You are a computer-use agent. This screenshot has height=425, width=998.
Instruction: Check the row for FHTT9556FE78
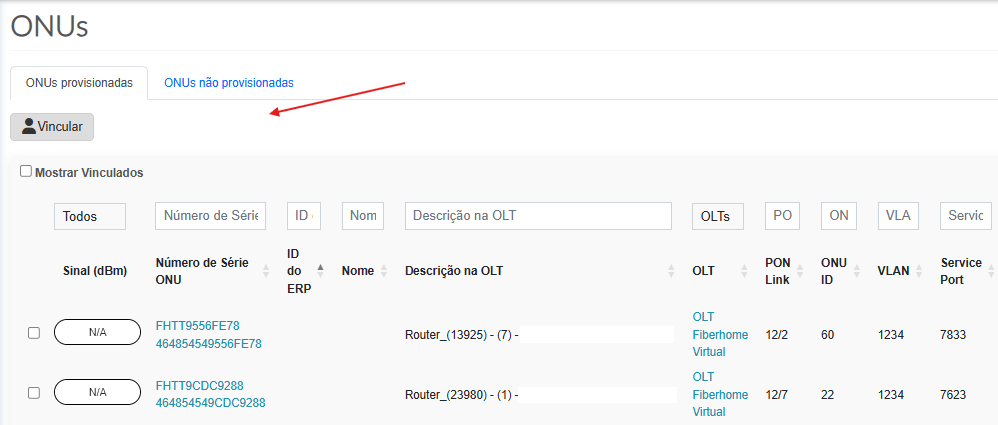pos(33,333)
